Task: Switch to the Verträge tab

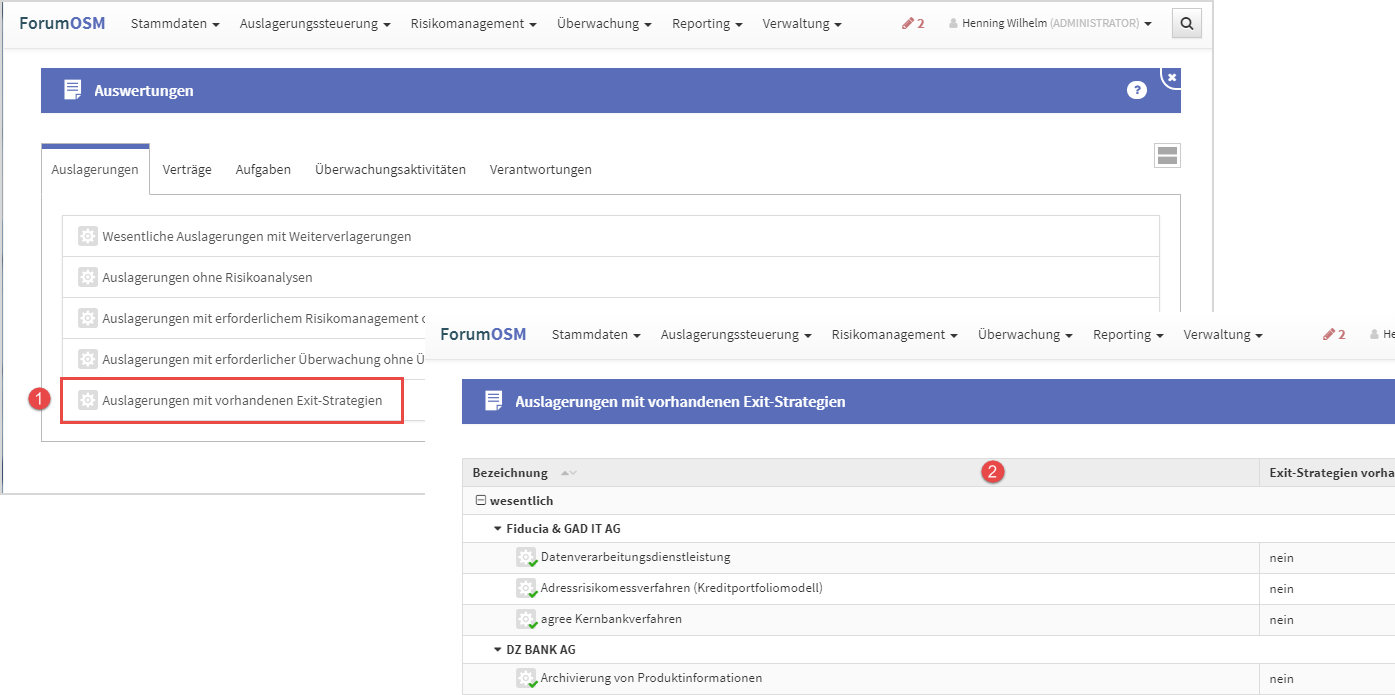Action: (187, 170)
